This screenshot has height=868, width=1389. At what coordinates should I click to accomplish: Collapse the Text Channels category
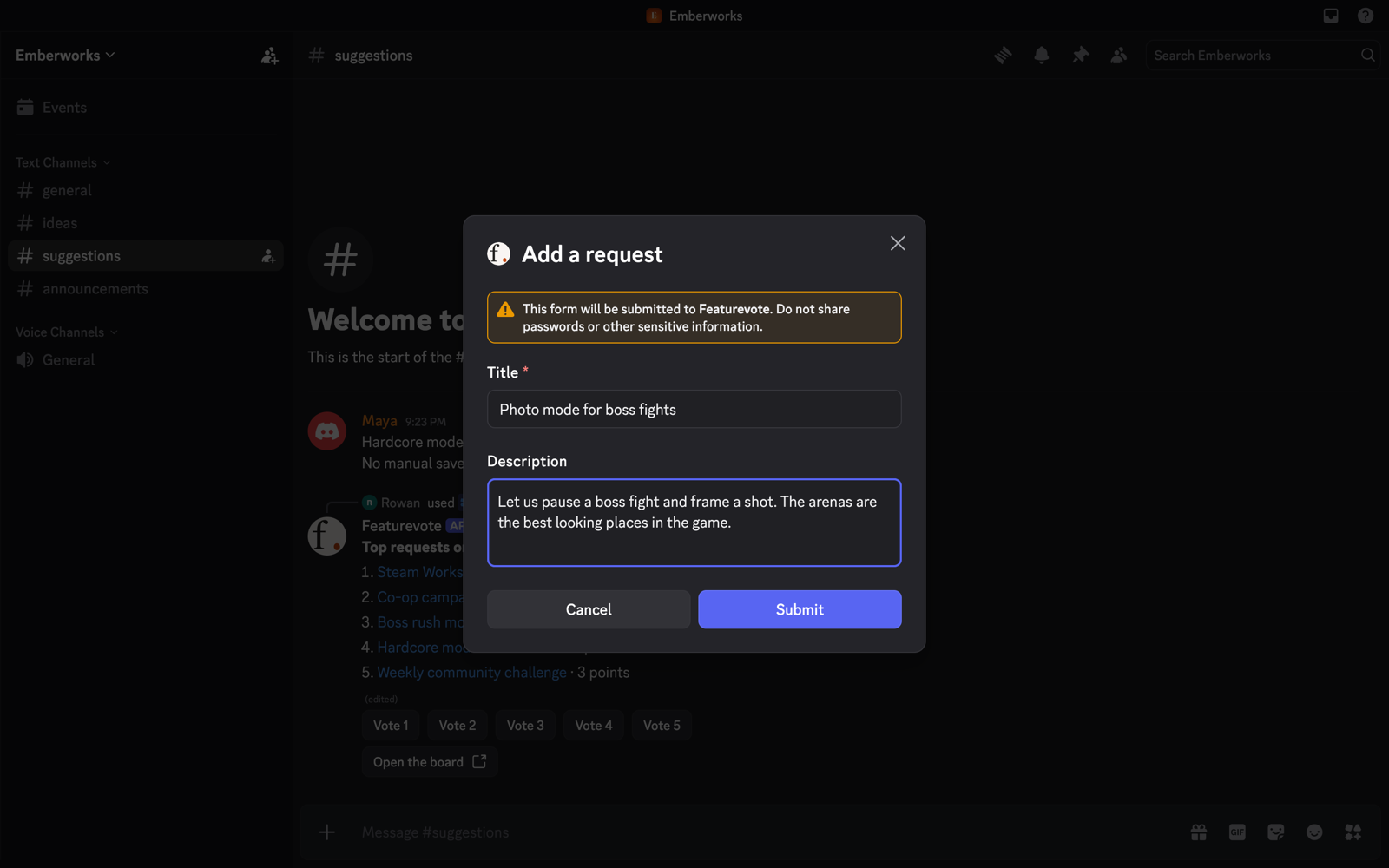tap(63, 162)
